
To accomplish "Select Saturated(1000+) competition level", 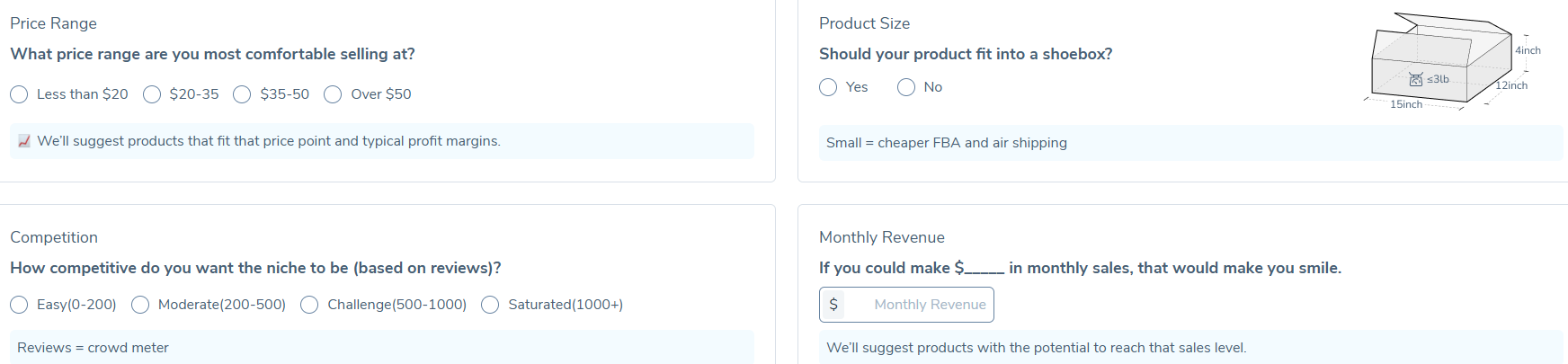I will 490,305.
